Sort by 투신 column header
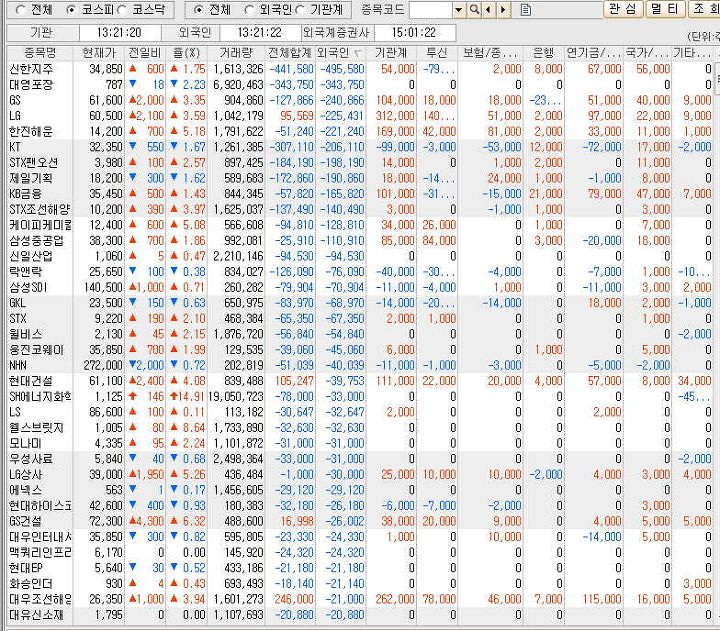This screenshot has width=720, height=631. coord(437,53)
